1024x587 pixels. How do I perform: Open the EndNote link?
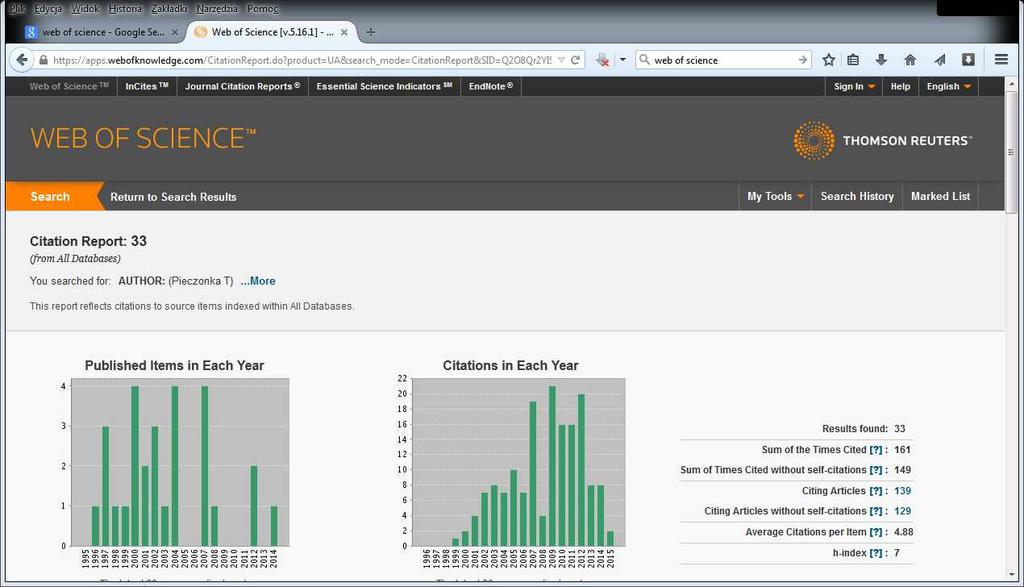tap(490, 86)
